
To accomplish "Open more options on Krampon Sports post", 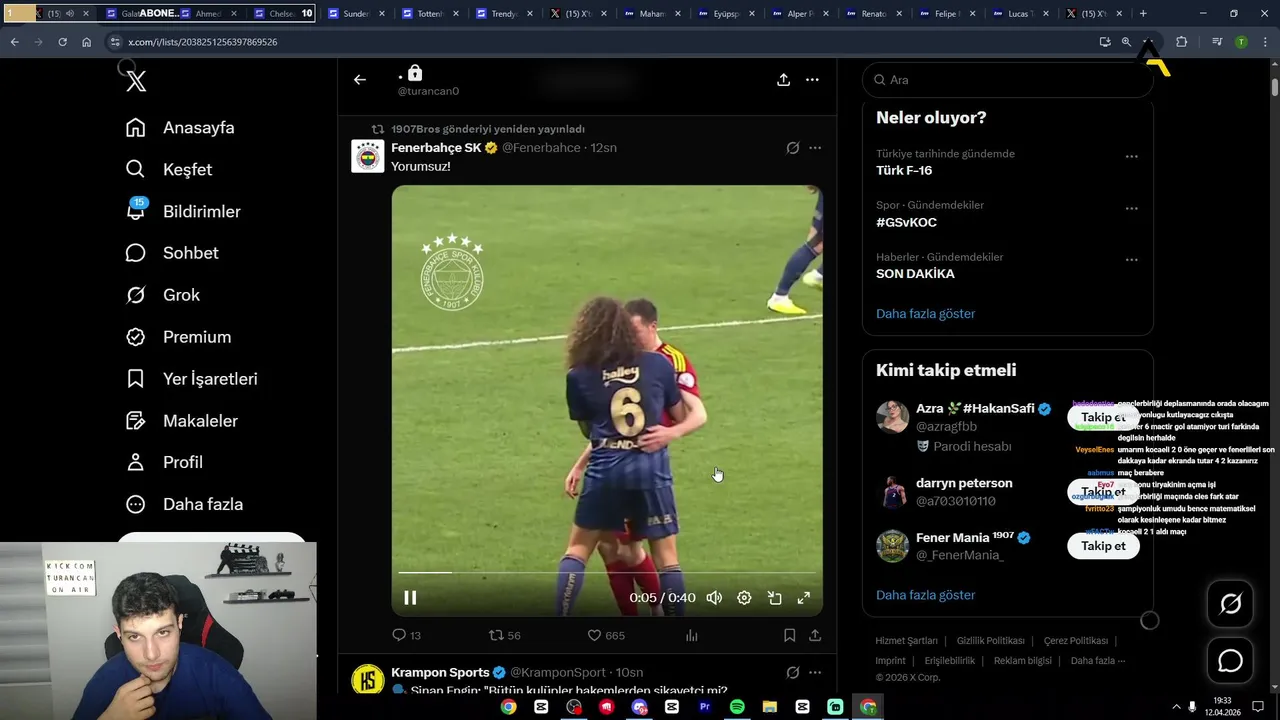I will point(815,673).
